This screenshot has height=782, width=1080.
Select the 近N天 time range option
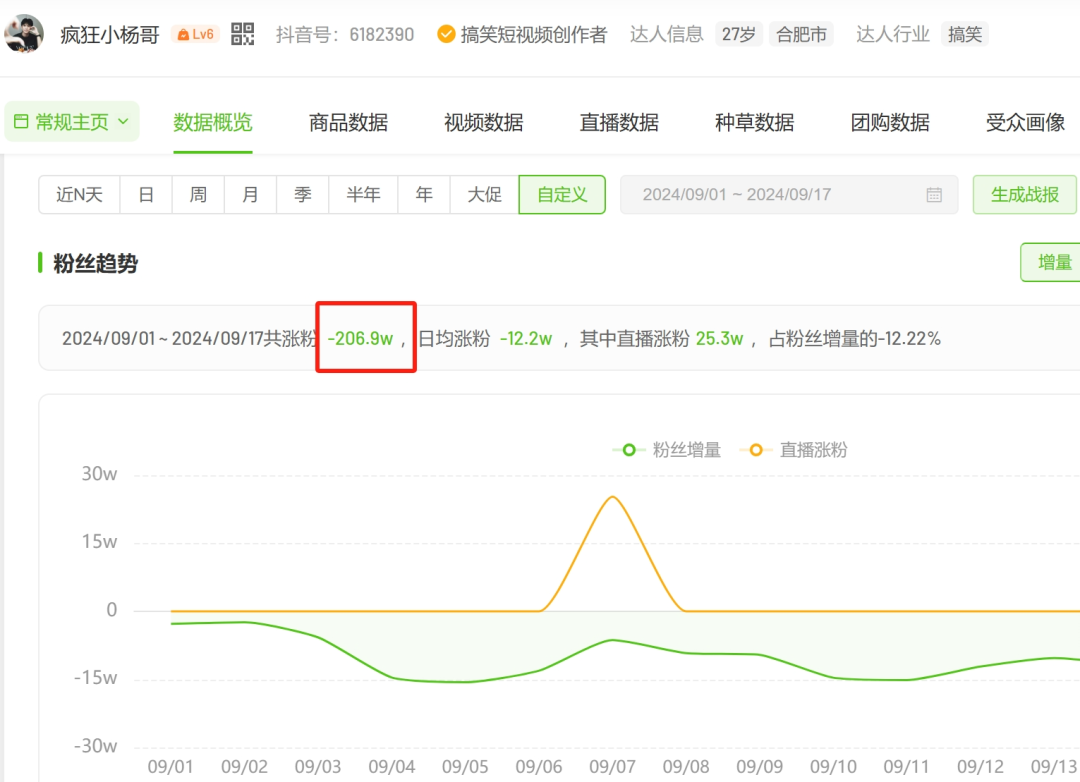(80, 195)
